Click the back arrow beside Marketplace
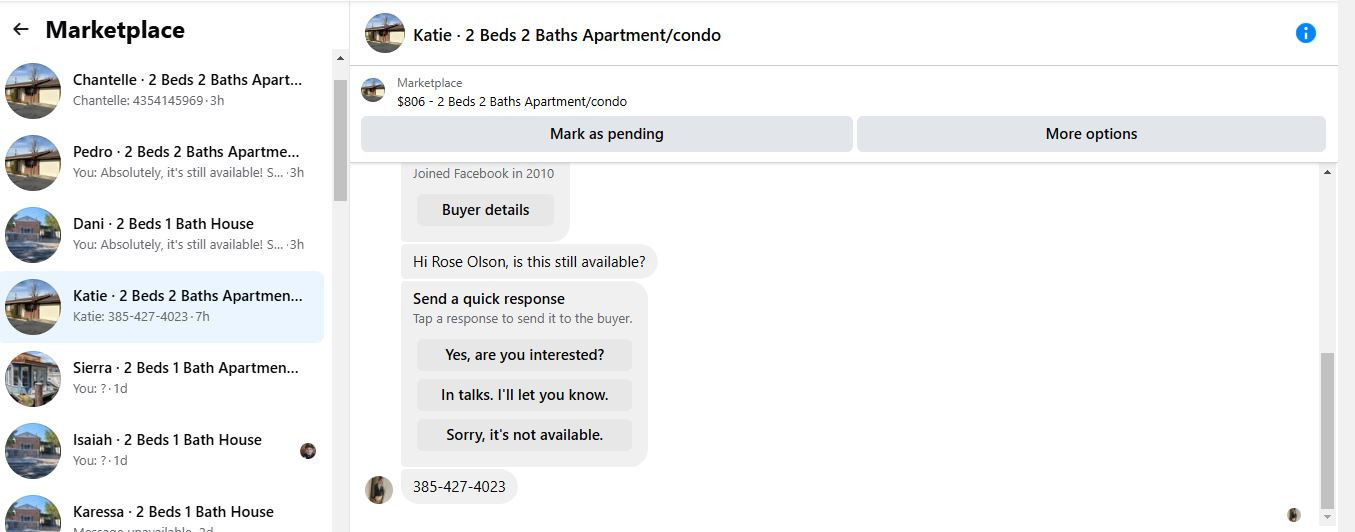This screenshot has width=1355, height=532. pyautogui.click(x=21, y=30)
